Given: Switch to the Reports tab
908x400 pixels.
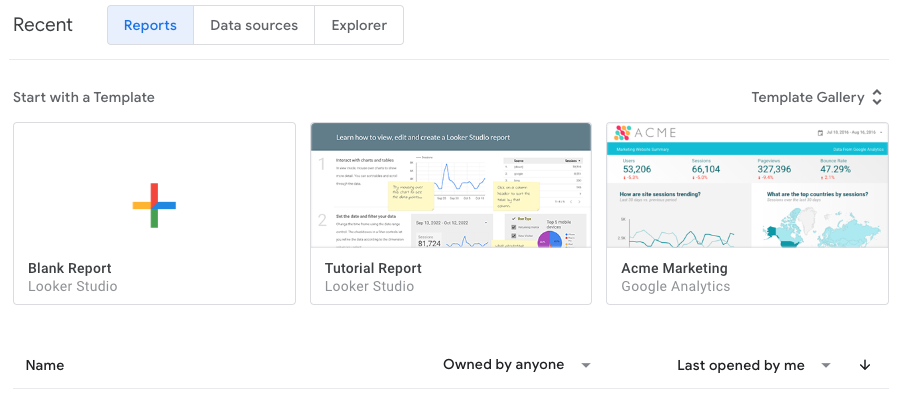Looking at the screenshot, I should 151,25.
